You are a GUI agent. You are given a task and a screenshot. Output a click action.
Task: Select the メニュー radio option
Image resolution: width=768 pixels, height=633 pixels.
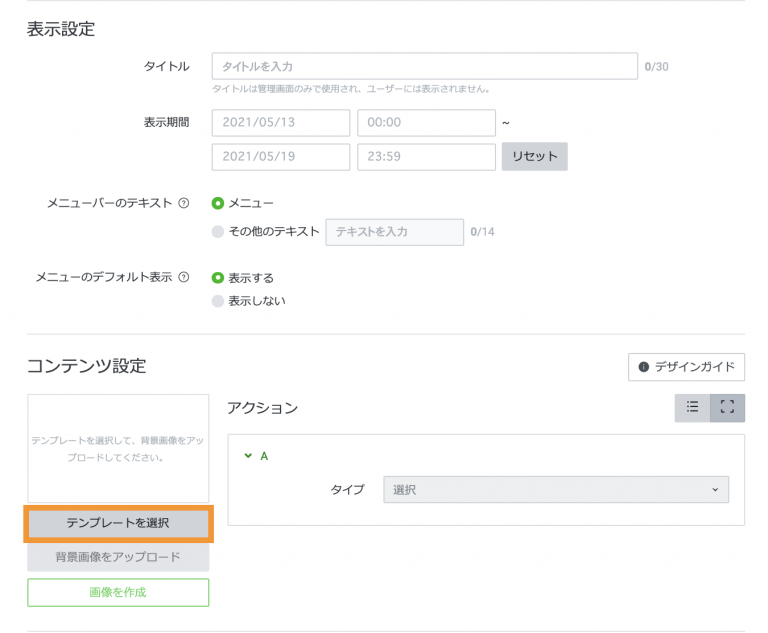tap(218, 203)
